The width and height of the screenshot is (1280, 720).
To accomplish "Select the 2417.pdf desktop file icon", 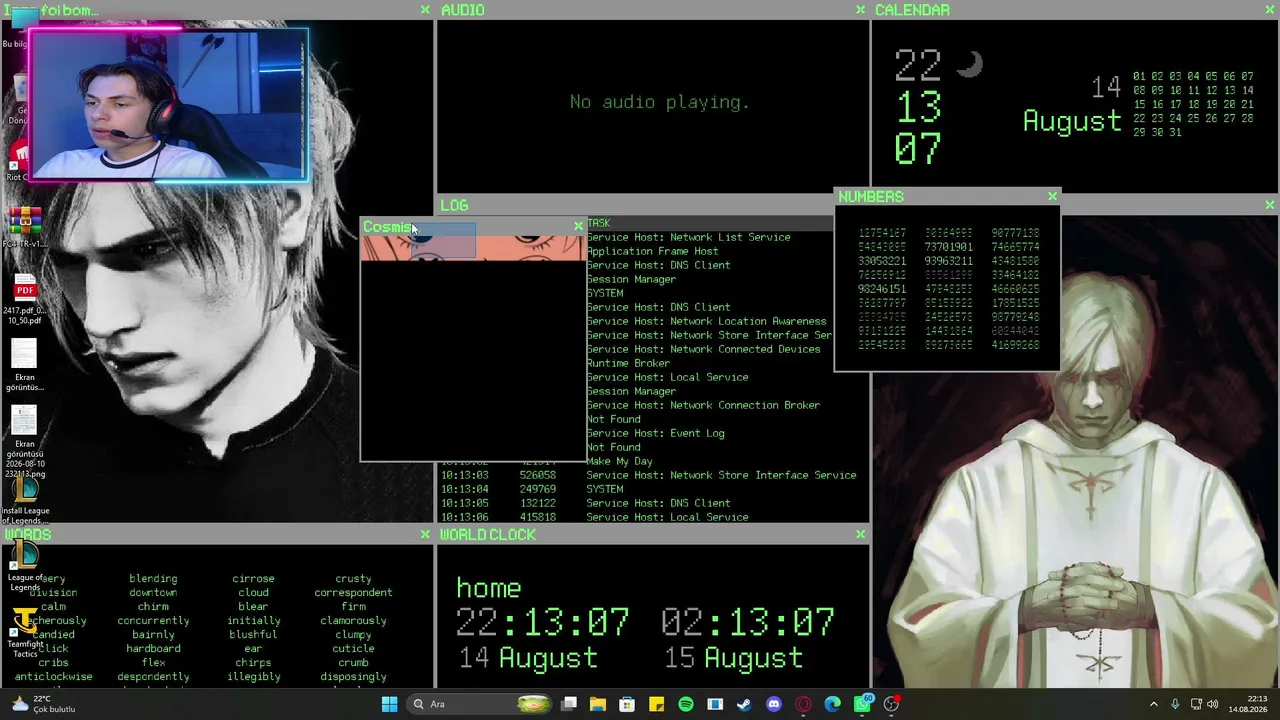I will (24, 300).
